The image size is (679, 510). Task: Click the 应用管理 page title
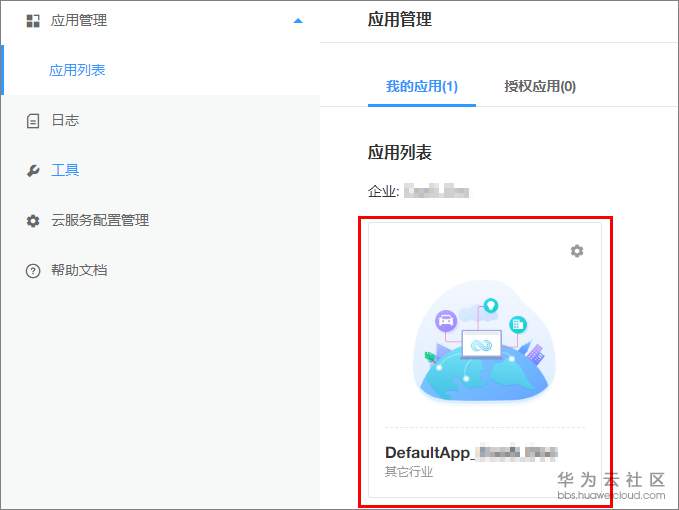tap(400, 19)
